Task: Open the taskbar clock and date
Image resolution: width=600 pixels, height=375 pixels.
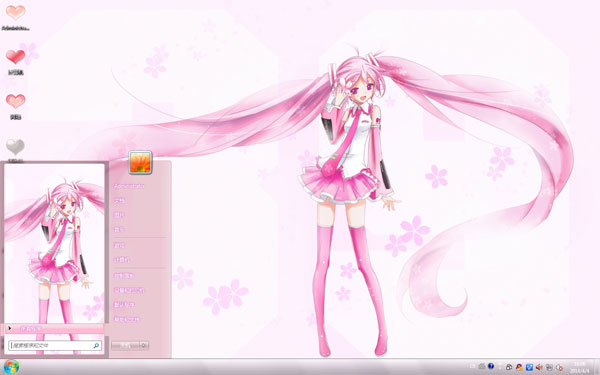Action: coord(579,367)
